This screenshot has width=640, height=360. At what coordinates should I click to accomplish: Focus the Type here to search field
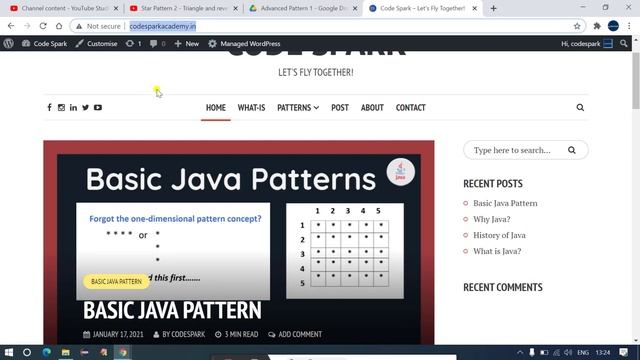pyautogui.click(x=526, y=150)
